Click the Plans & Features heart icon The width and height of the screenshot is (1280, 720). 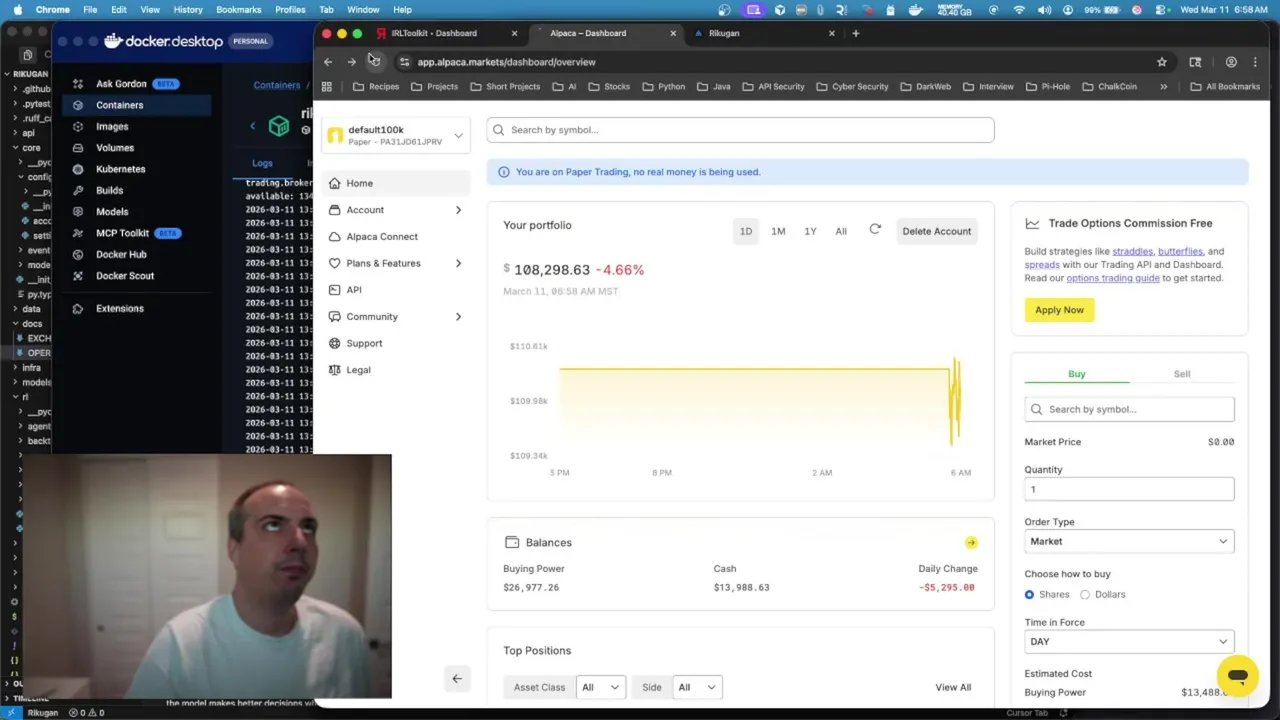(334, 263)
